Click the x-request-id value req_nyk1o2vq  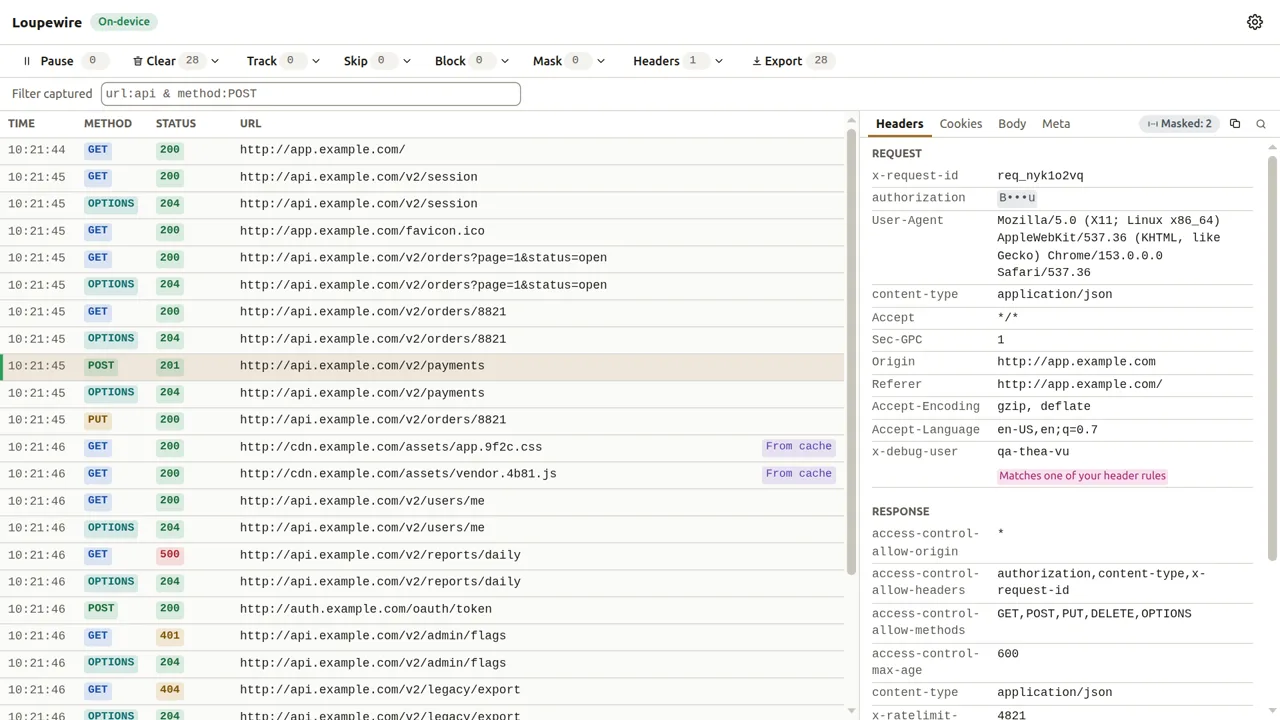tap(1040, 176)
